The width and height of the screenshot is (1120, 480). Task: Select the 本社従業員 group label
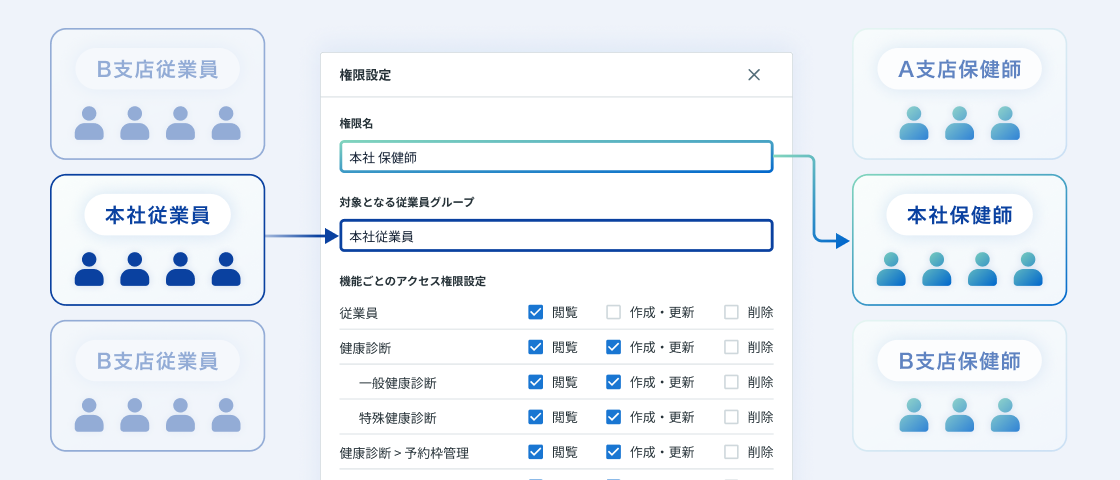(x=157, y=215)
